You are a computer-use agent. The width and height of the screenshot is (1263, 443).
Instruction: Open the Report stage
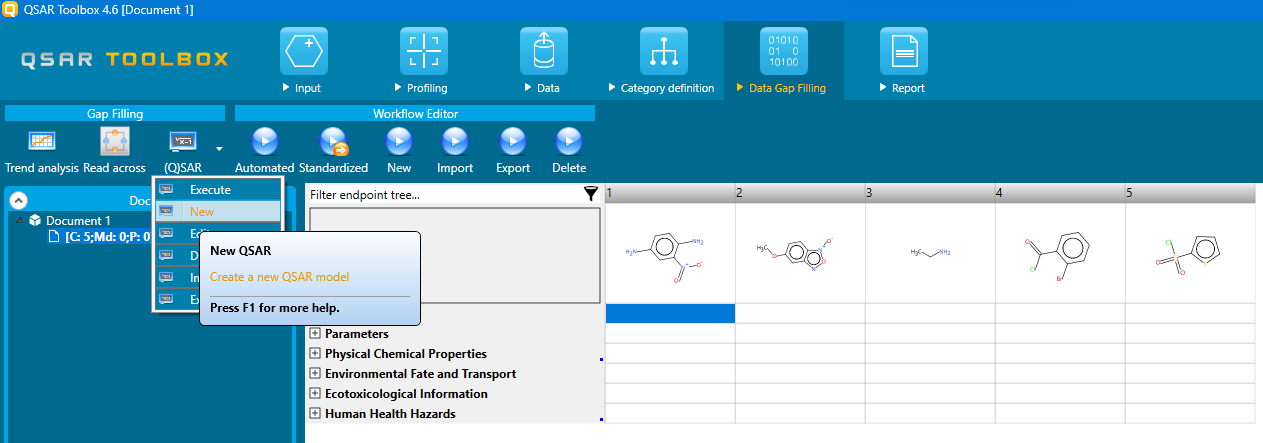[x=904, y=51]
